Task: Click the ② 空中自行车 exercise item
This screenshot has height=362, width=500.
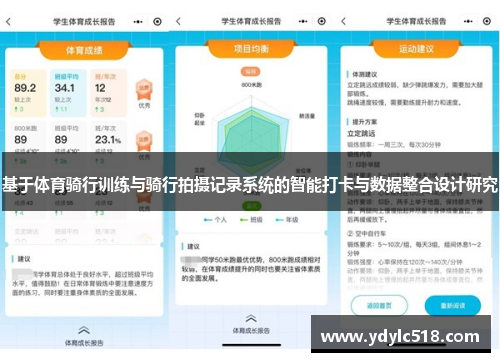Action: [x=366, y=233]
